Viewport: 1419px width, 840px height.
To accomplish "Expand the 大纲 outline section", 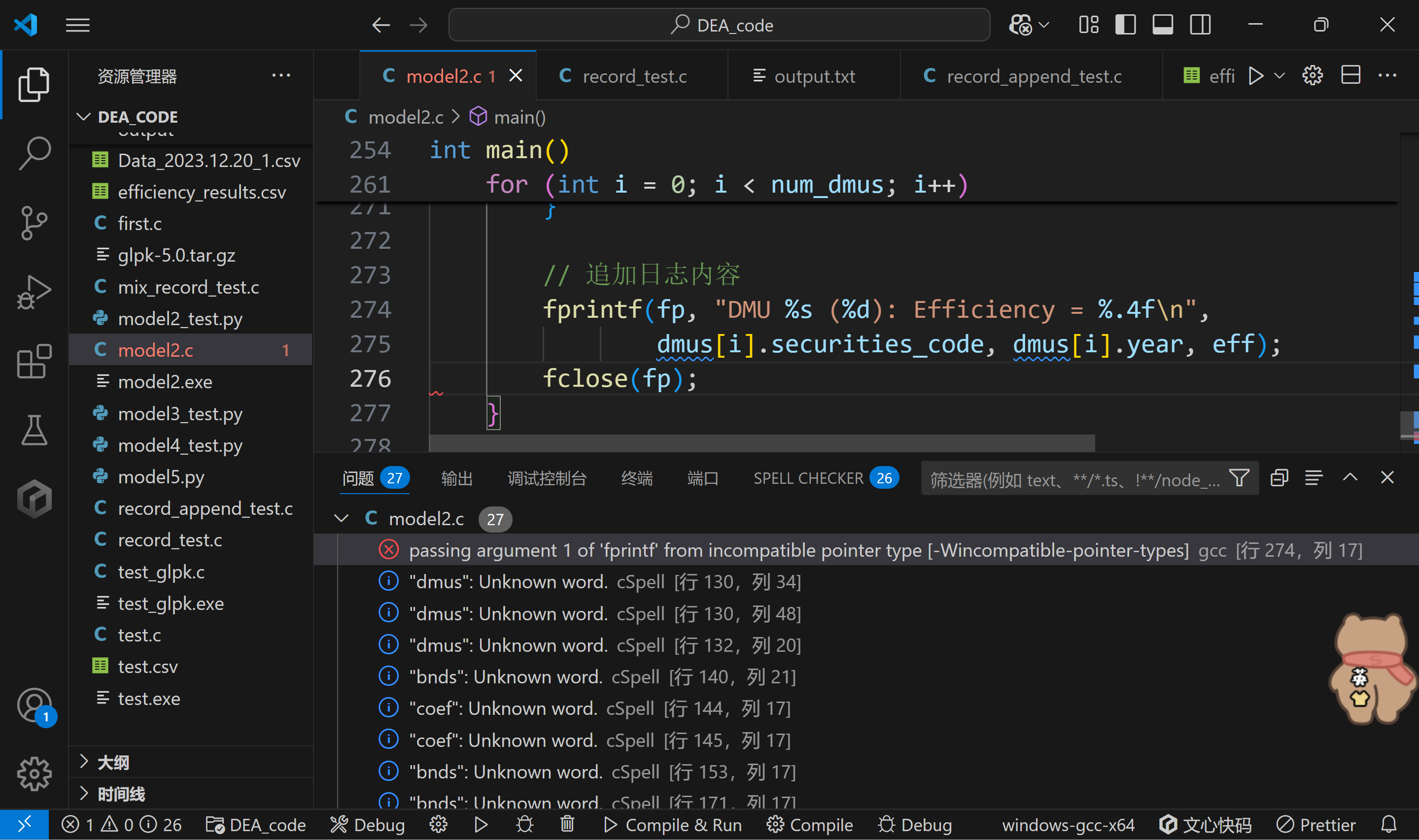I will [84, 763].
